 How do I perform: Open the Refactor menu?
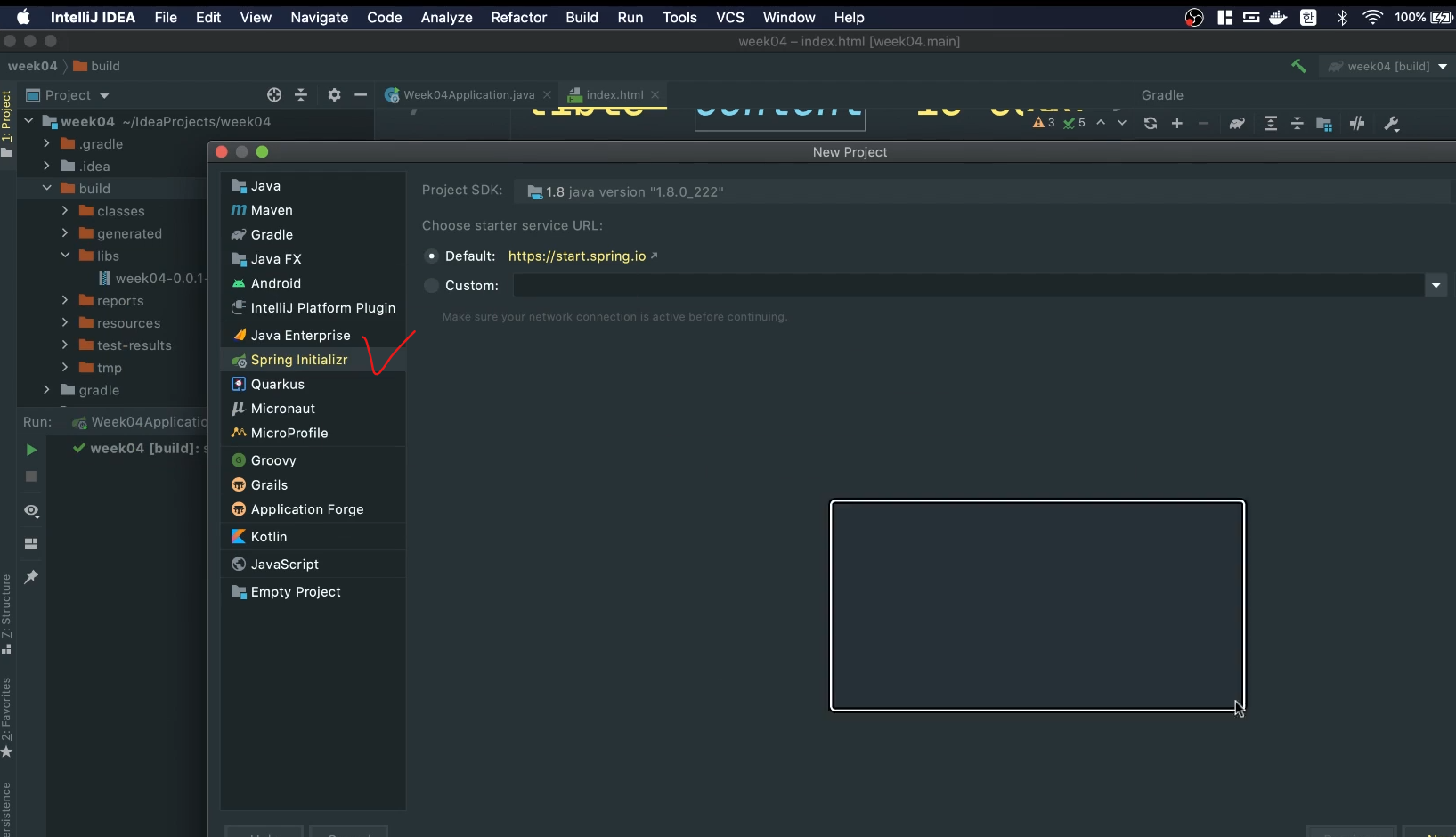pyautogui.click(x=519, y=18)
